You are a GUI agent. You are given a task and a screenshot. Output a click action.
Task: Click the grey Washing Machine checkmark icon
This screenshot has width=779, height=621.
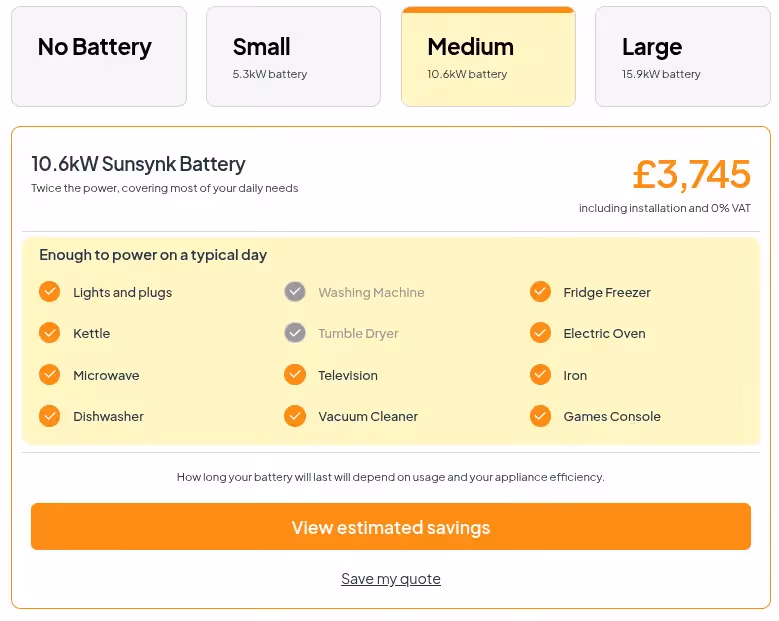tap(295, 292)
